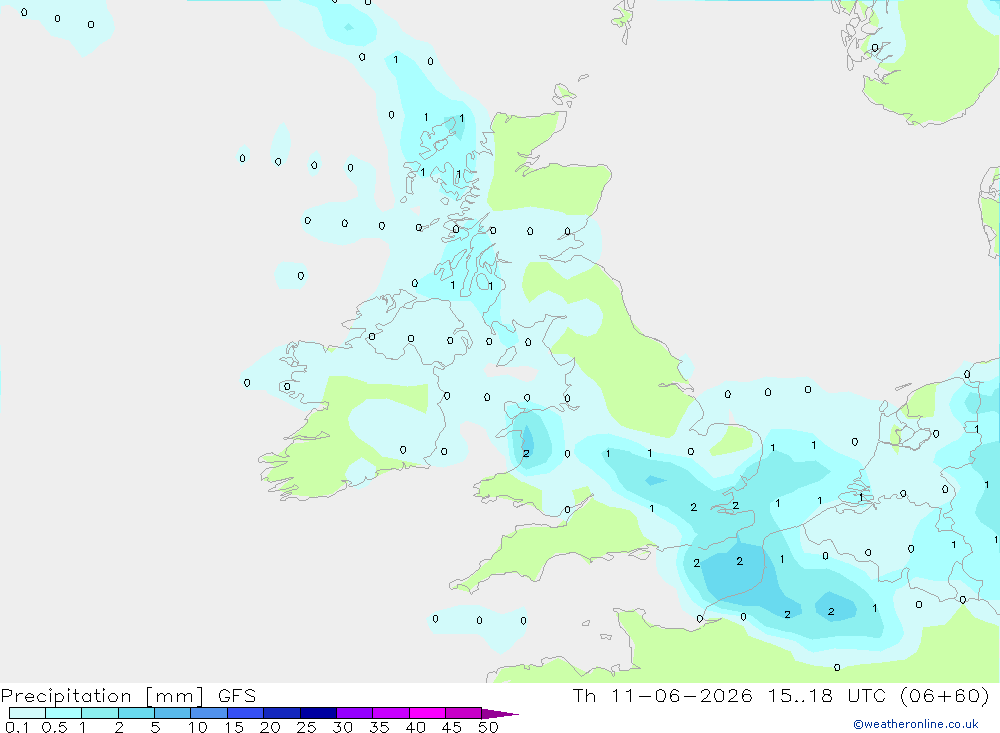Pick the 0.1–0.5 mm legend swatch

point(27,713)
